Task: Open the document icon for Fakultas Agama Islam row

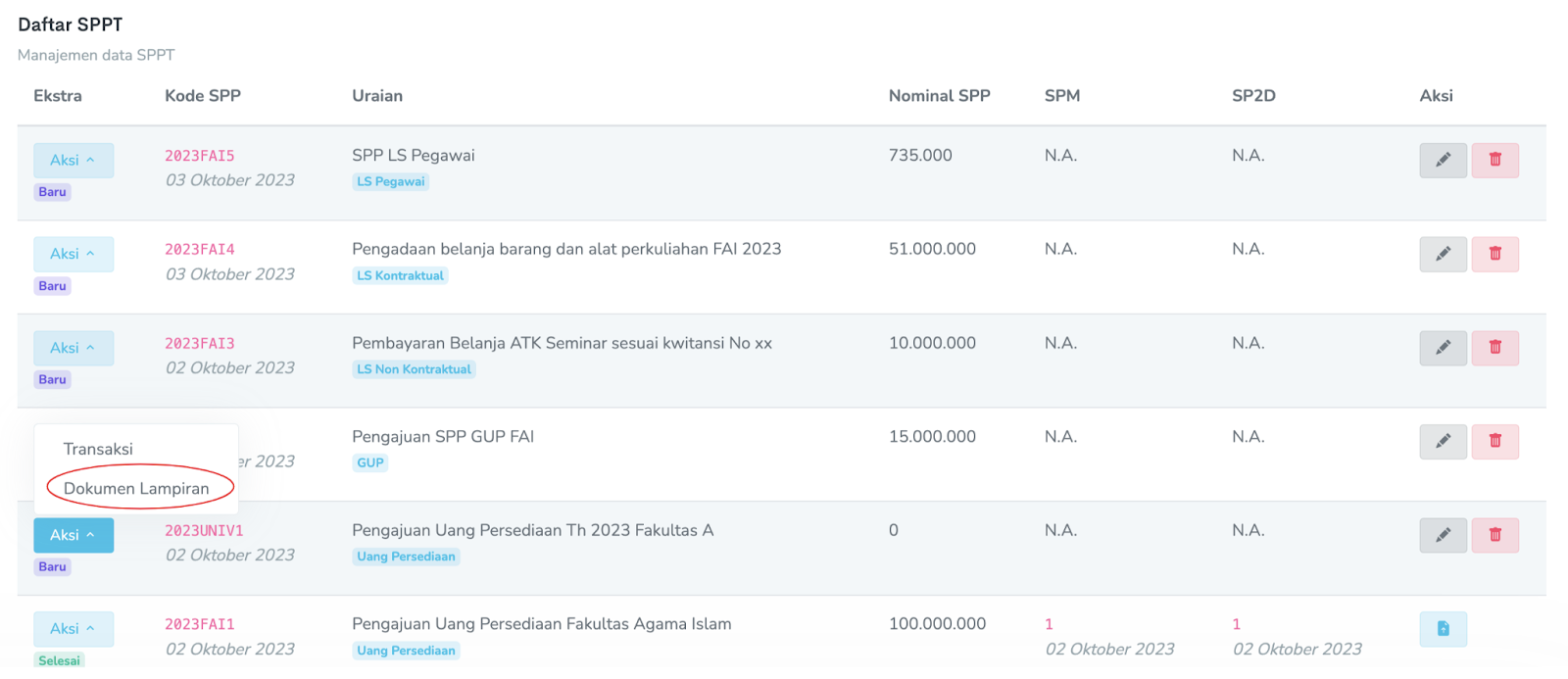Action: [x=1443, y=629]
